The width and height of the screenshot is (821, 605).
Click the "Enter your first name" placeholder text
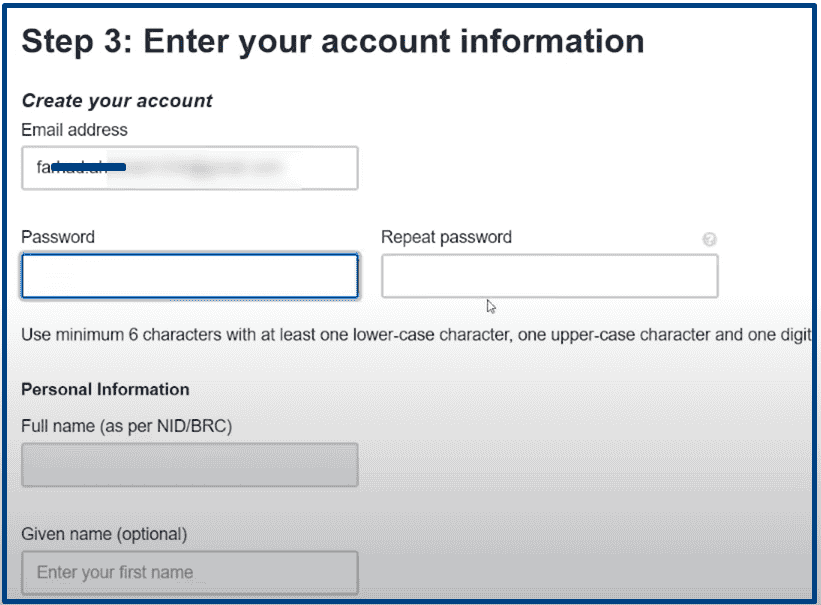point(114,573)
